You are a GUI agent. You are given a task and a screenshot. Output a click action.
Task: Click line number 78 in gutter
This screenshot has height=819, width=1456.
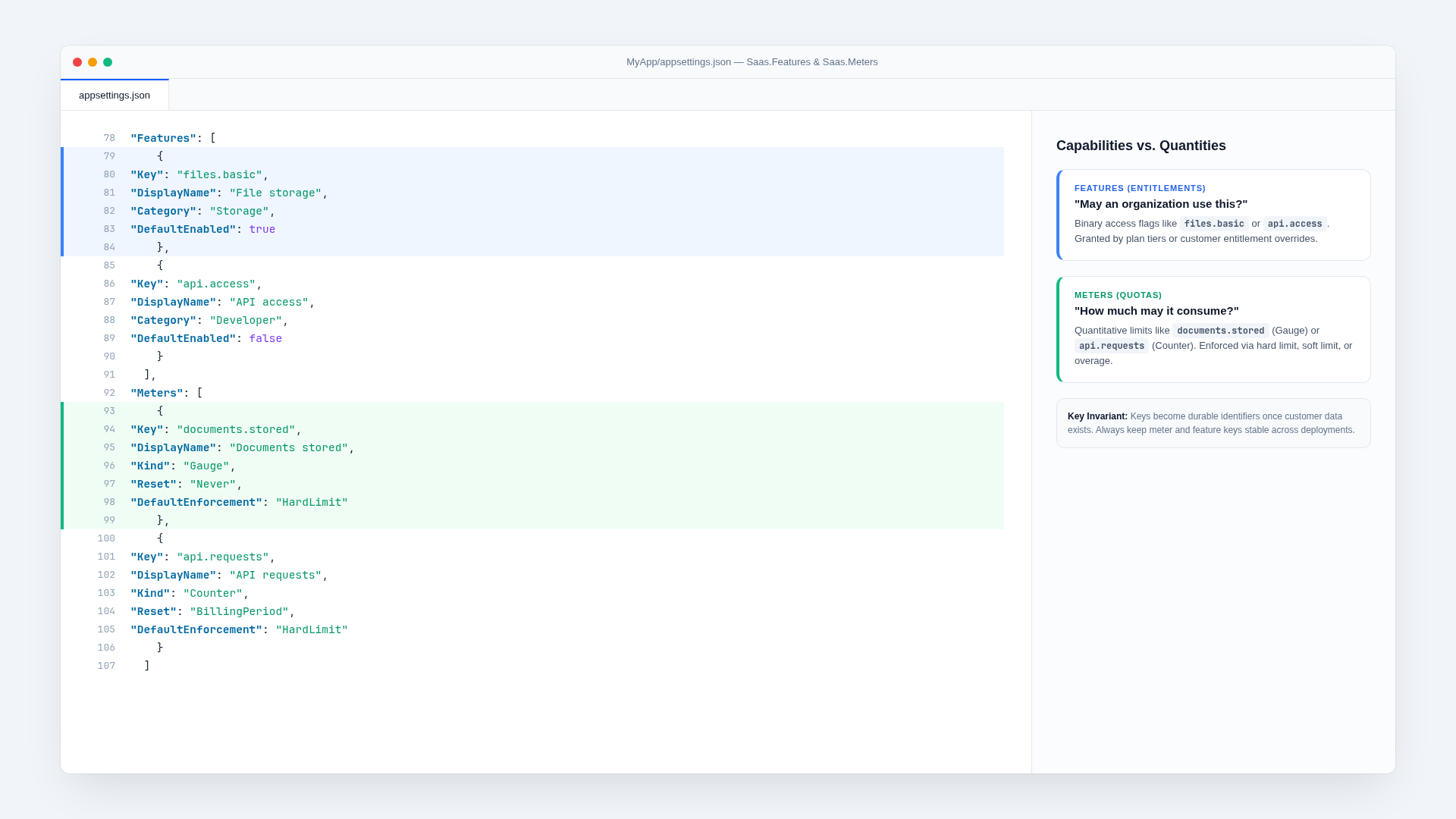tap(109, 138)
